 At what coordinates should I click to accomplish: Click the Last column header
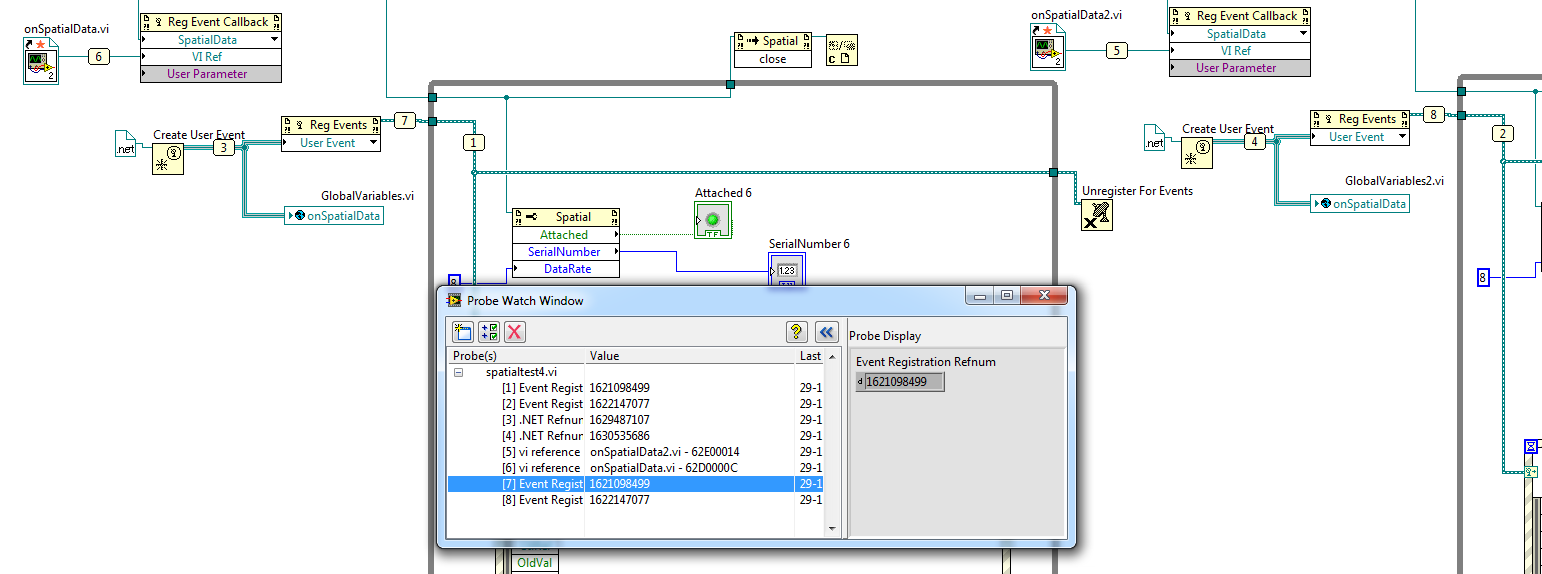point(809,356)
